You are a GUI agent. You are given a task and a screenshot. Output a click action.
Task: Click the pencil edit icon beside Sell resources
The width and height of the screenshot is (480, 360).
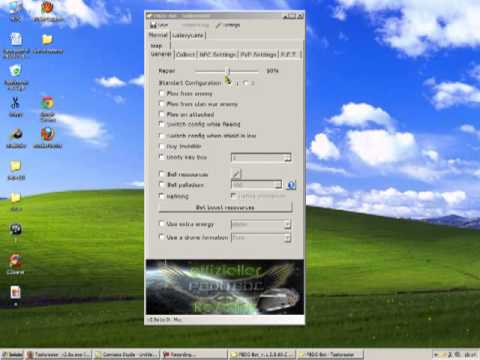click(x=236, y=173)
